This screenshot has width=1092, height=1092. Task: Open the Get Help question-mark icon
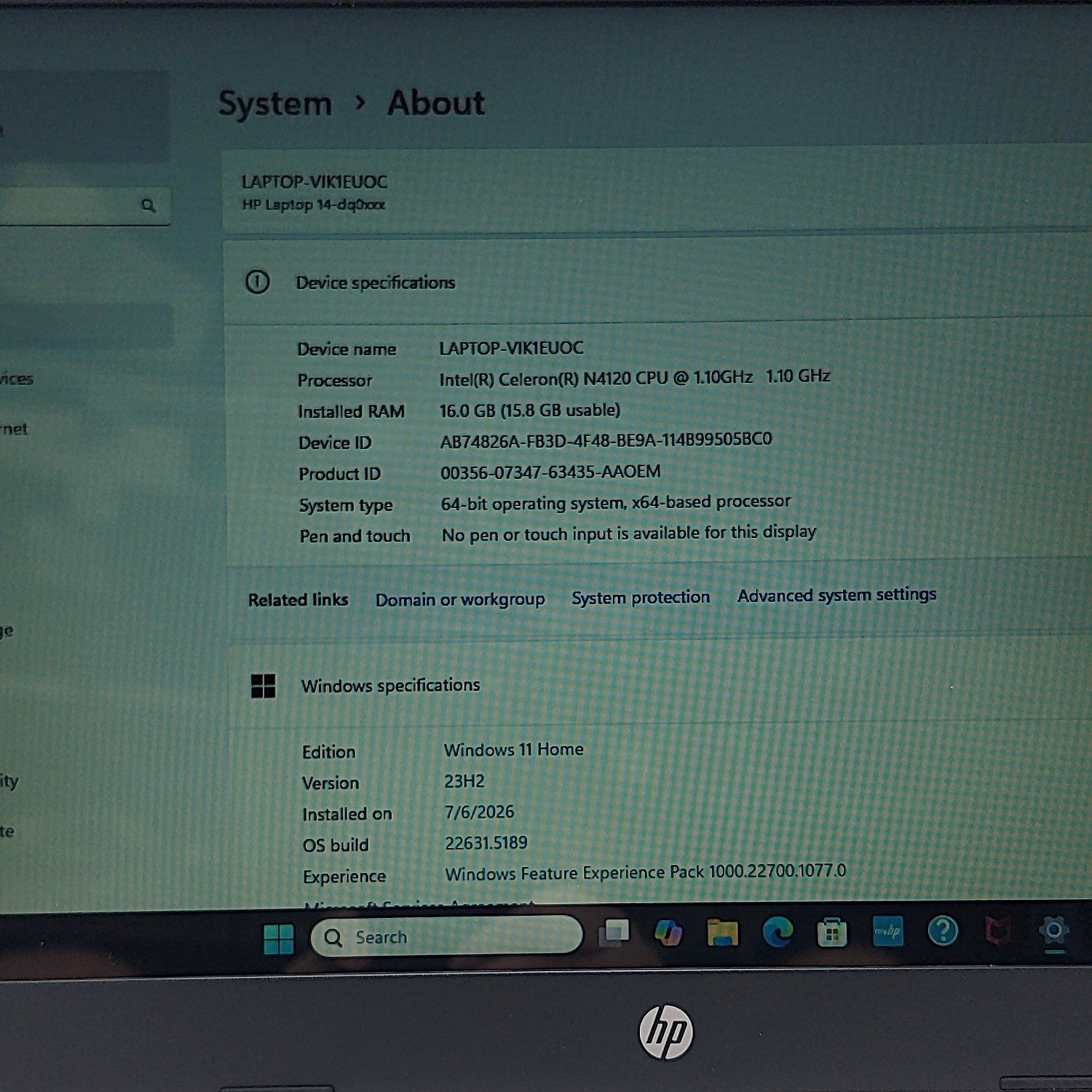coord(943,930)
